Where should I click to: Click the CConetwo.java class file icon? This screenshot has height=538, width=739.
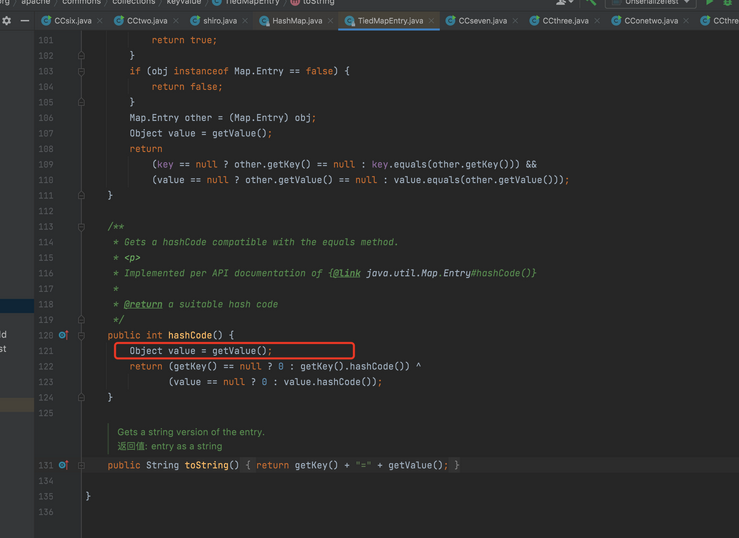(x=616, y=21)
